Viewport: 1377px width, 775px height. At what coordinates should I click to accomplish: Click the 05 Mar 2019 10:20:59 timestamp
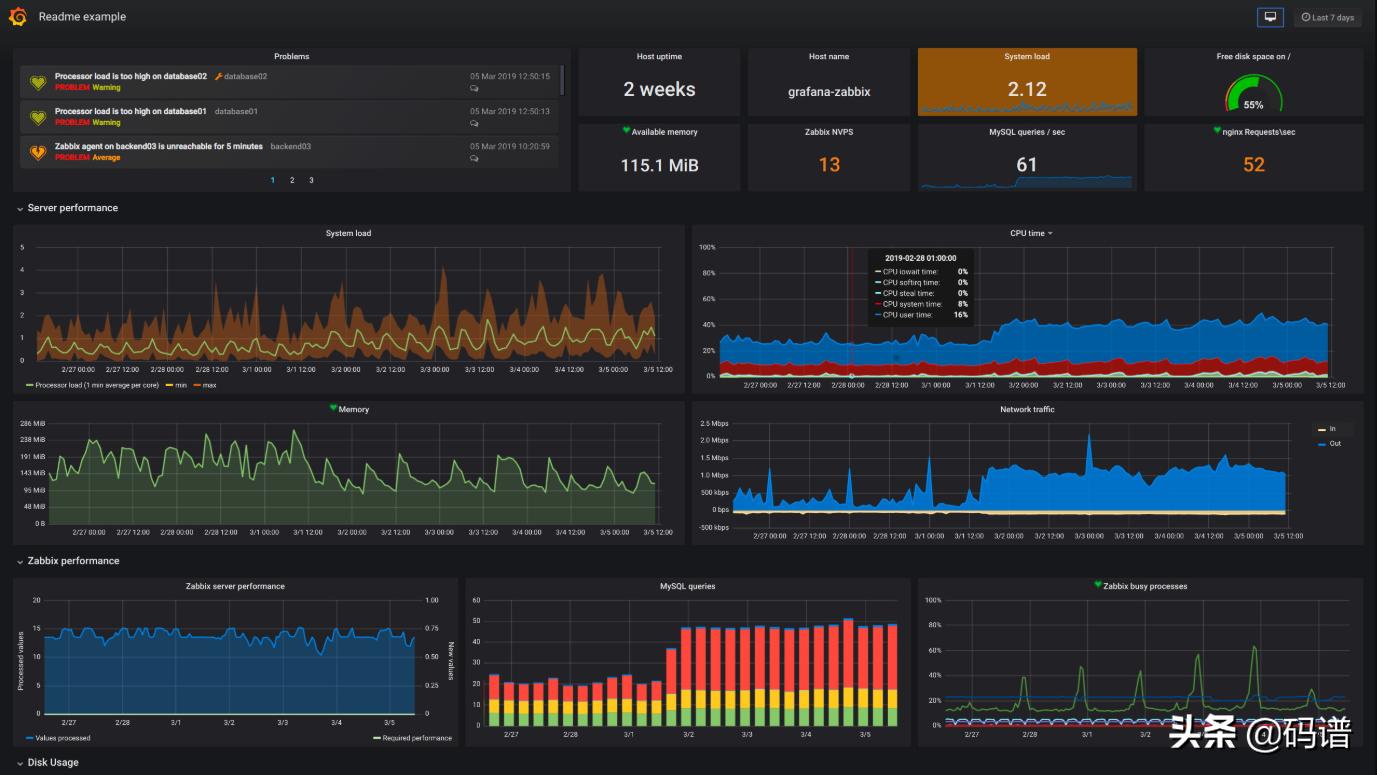[x=510, y=146]
